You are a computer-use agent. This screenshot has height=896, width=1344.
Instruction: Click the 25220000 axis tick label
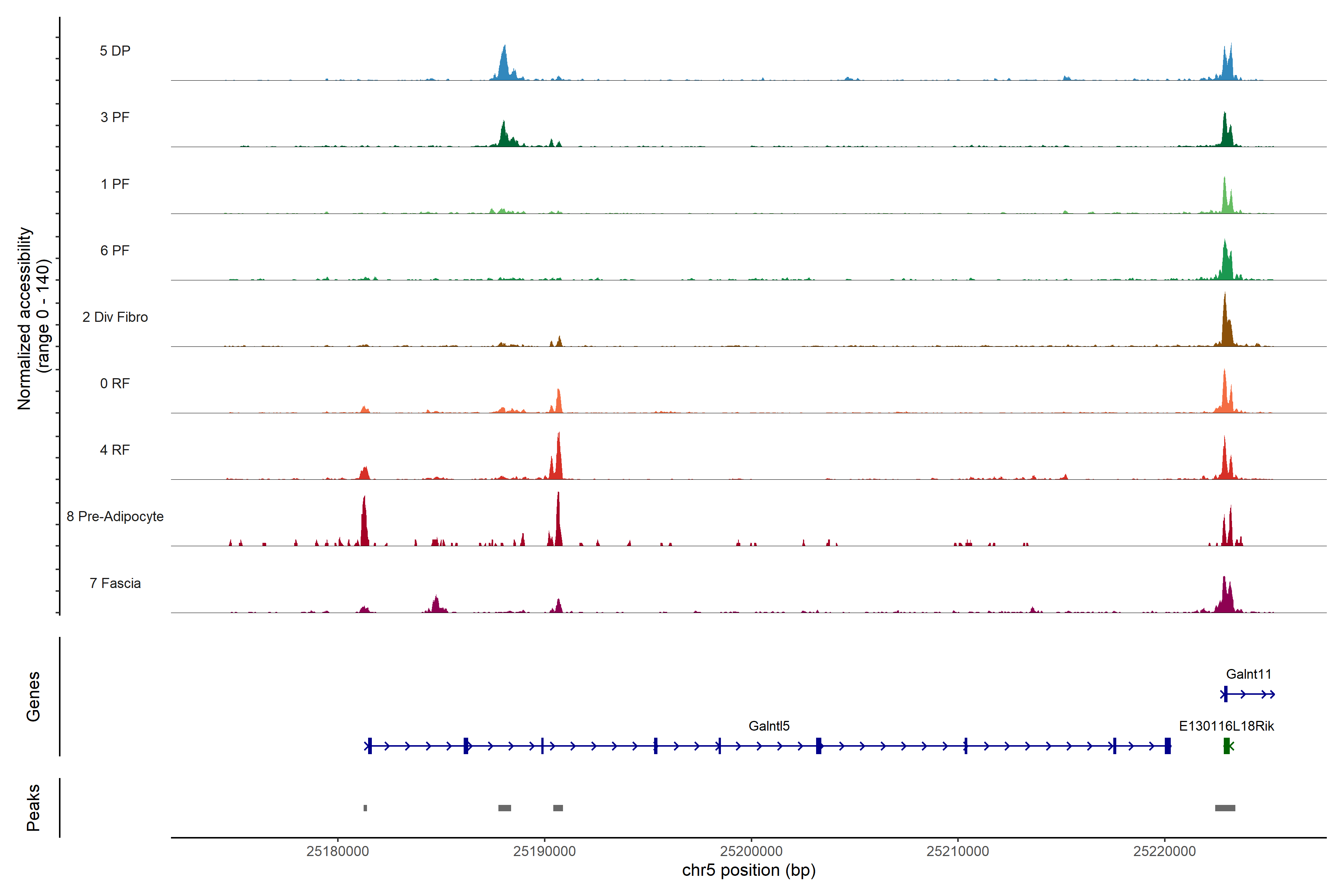point(1164,851)
